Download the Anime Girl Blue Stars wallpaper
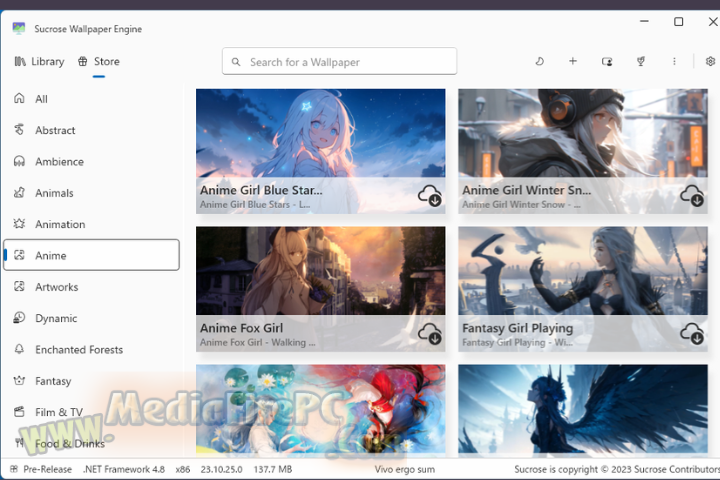Image resolution: width=720 pixels, height=480 pixels. [429, 196]
